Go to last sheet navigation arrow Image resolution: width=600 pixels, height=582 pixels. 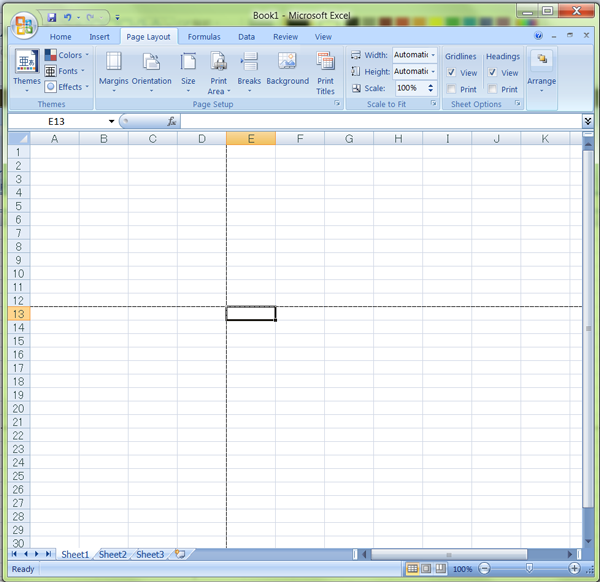49,554
